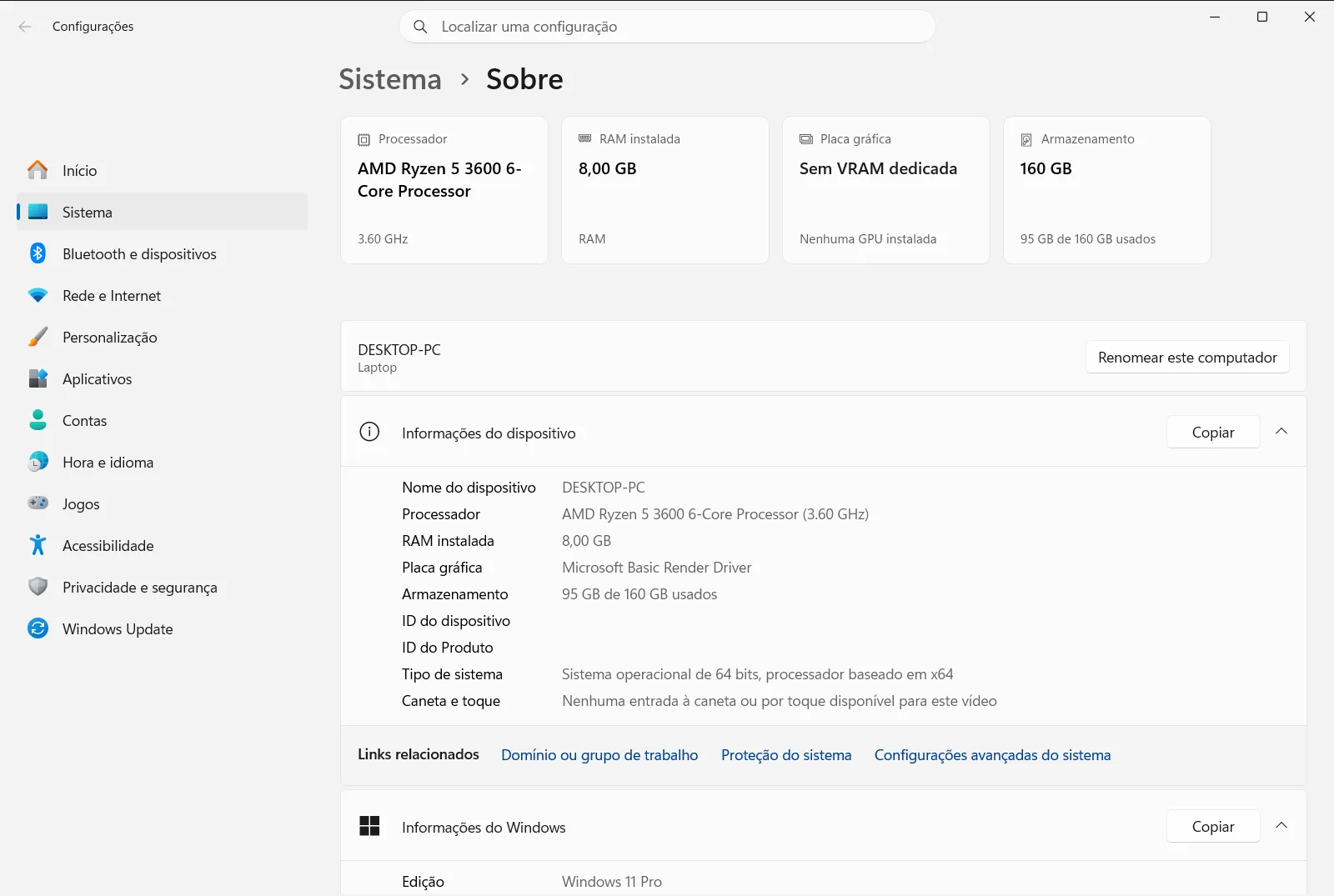
Task: Click the Personalização paintbrush icon
Action: point(38,337)
